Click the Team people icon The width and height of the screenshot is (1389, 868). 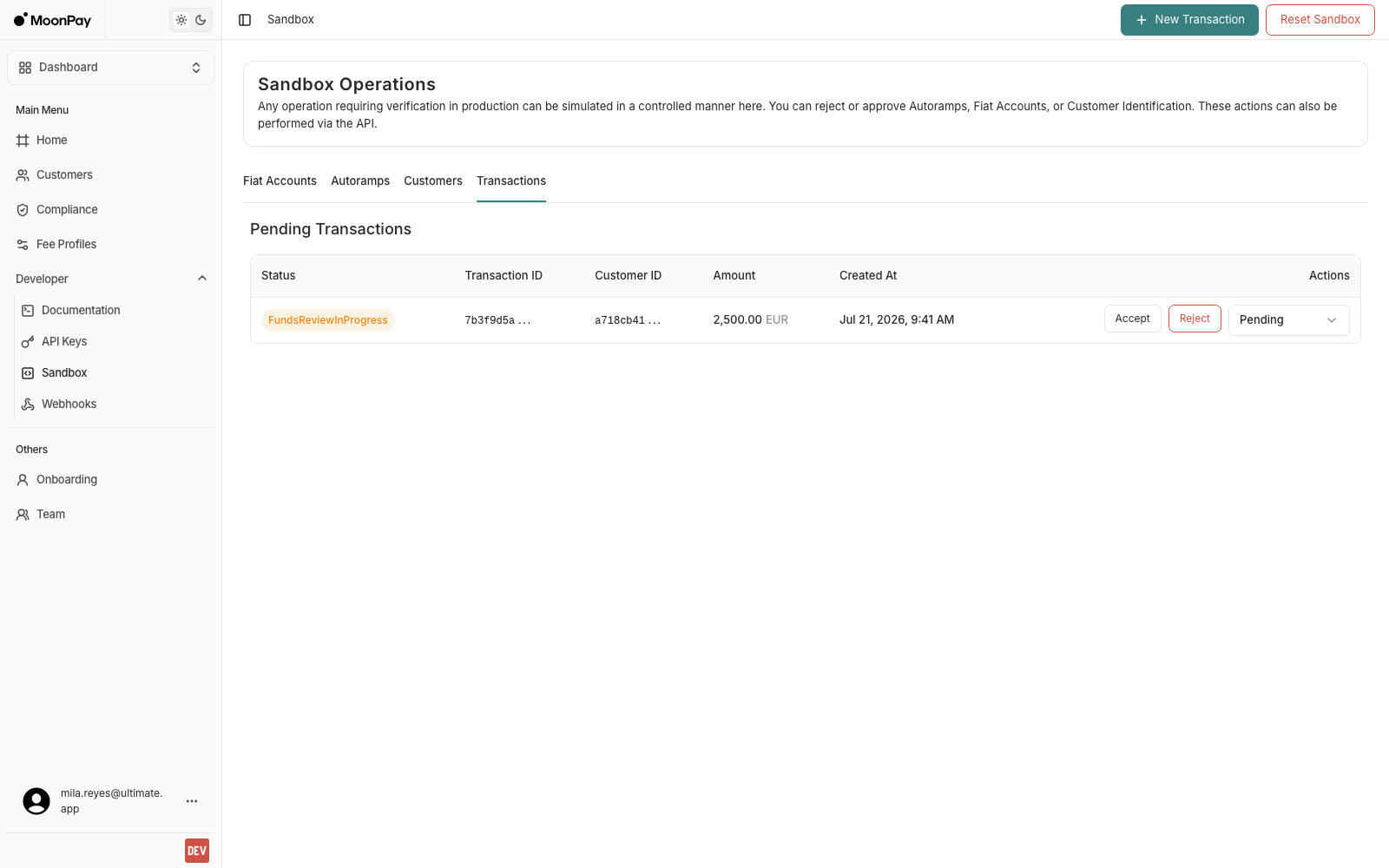point(23,515)
